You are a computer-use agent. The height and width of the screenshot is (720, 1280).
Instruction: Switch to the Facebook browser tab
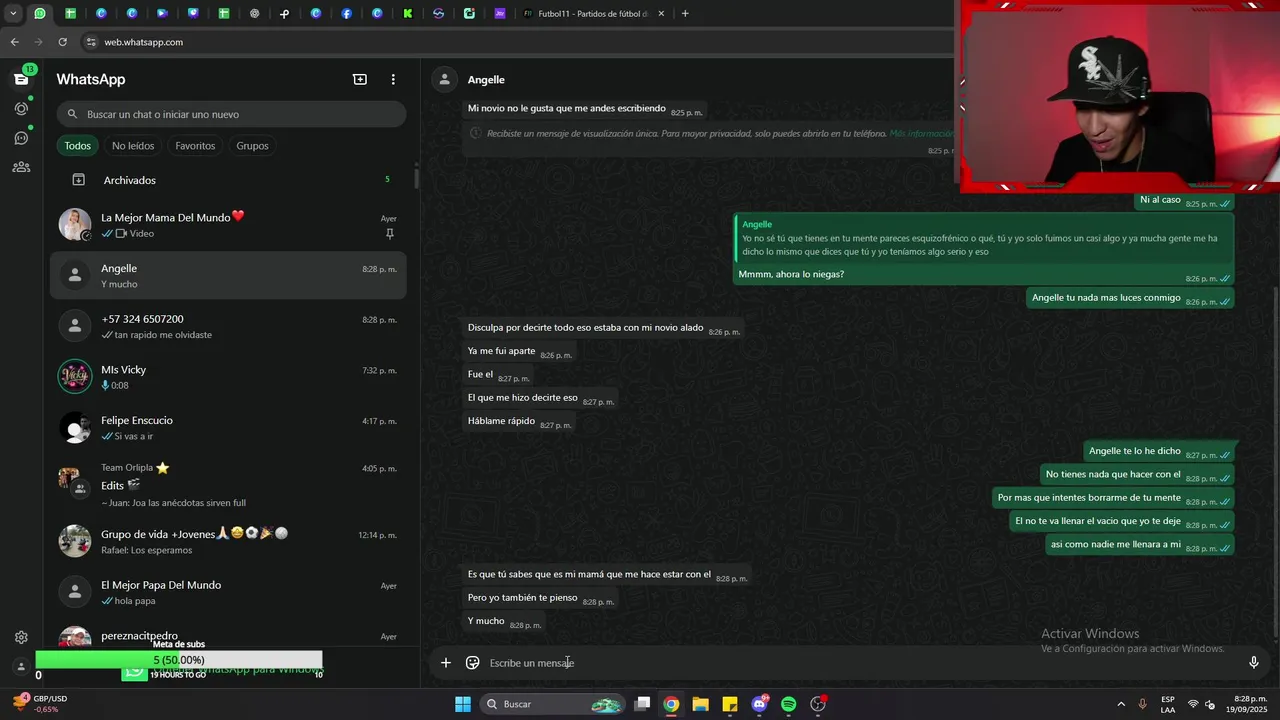[x=346, y=14]
